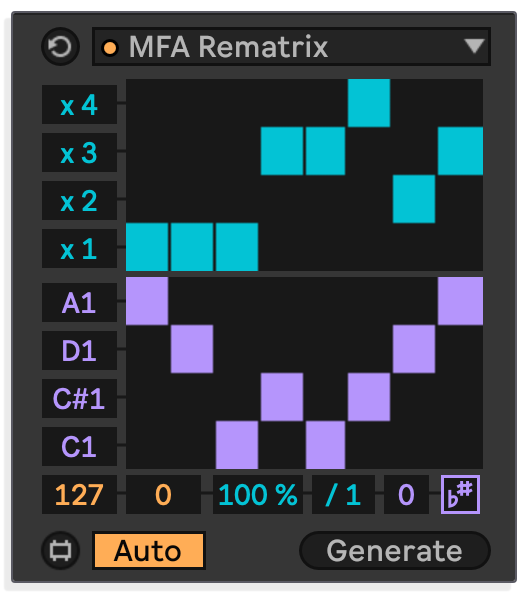Select the x 3 multiplier label
Viewport: 528px width, 594px height.
pyautogui.click(x=79, y=153)
